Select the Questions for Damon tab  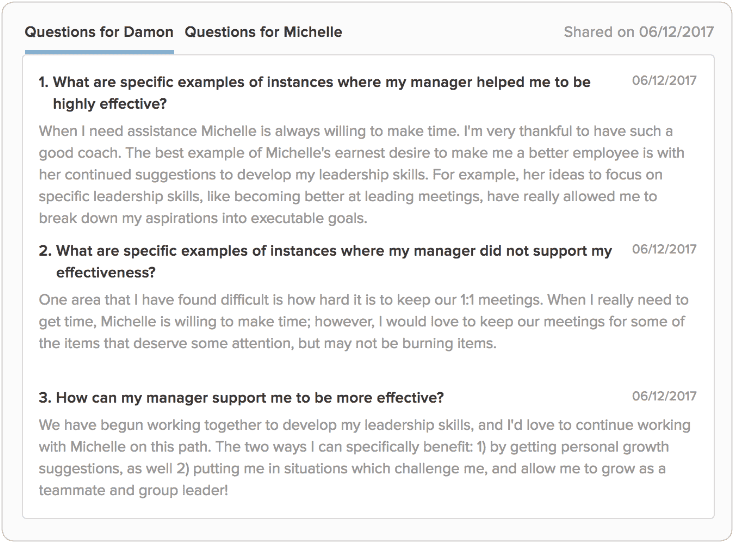(99, 32)
